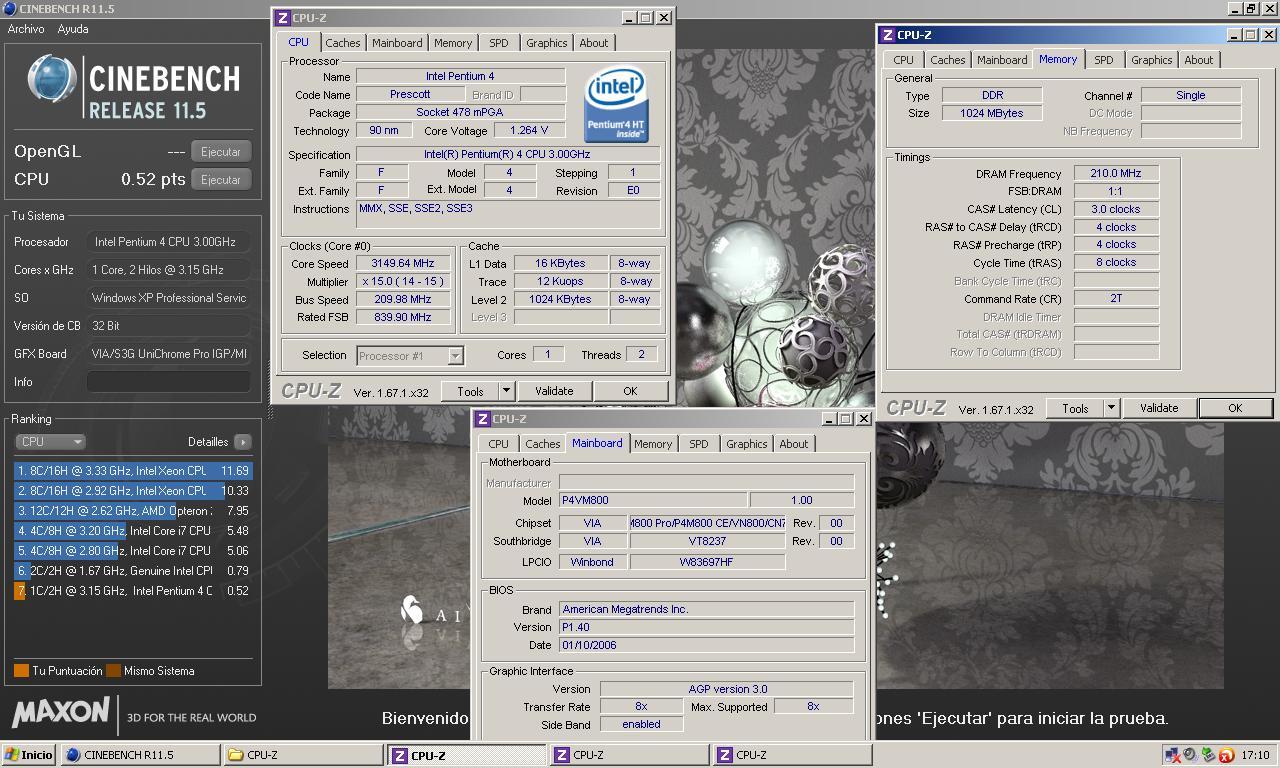Click Tools button in CPU-Z CPU window

click(470, 391)
